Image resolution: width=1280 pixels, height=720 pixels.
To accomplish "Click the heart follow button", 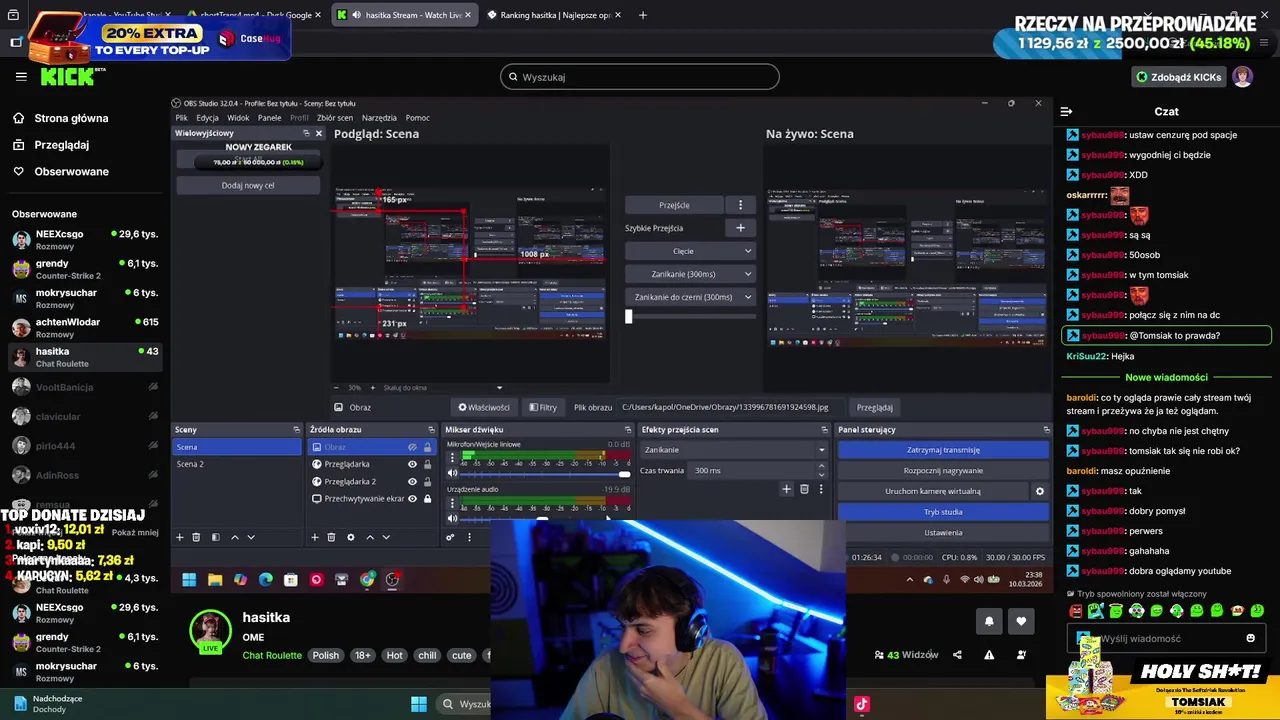I will 1021,621.
